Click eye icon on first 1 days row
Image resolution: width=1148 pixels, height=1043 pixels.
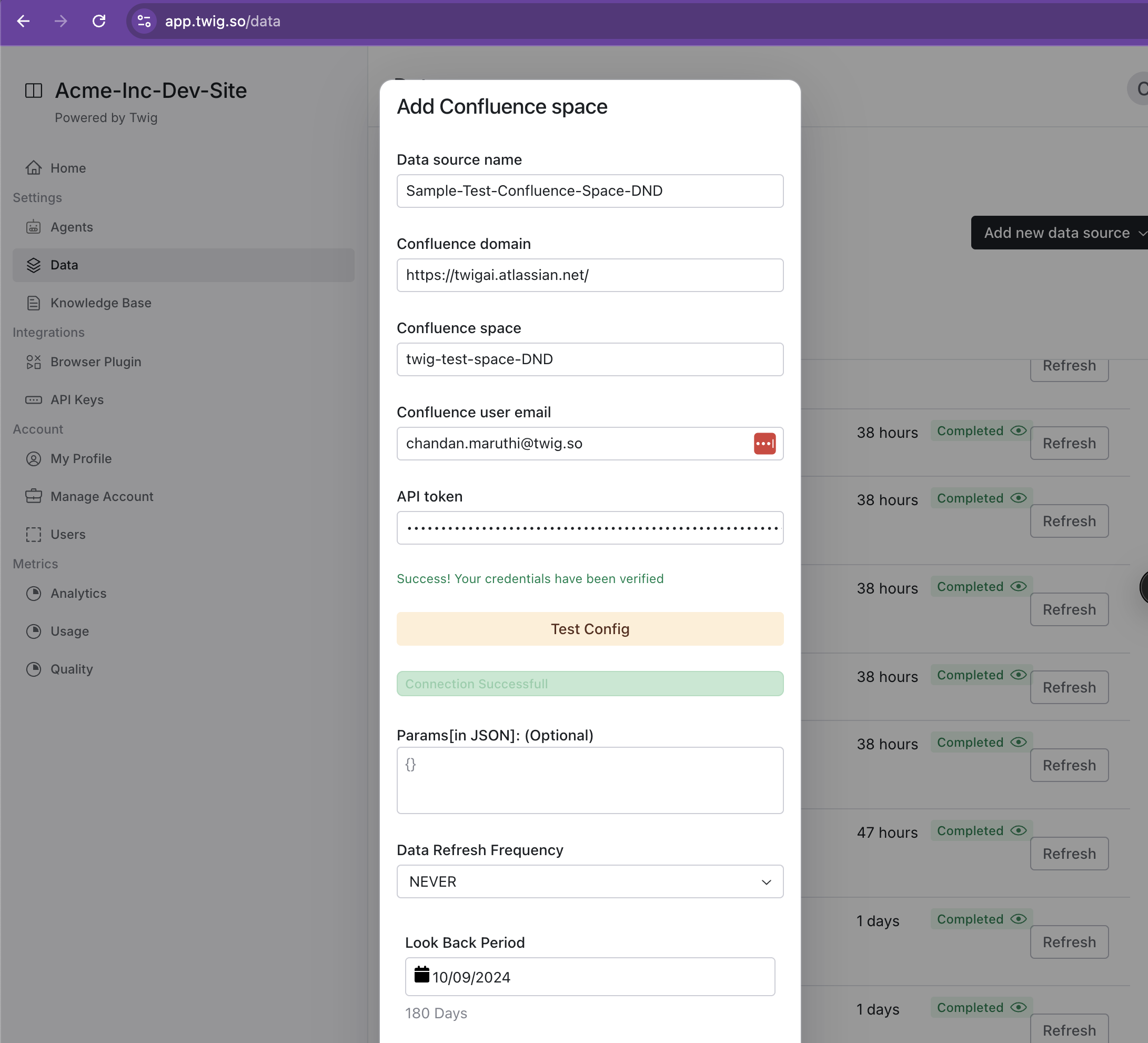1018,919
